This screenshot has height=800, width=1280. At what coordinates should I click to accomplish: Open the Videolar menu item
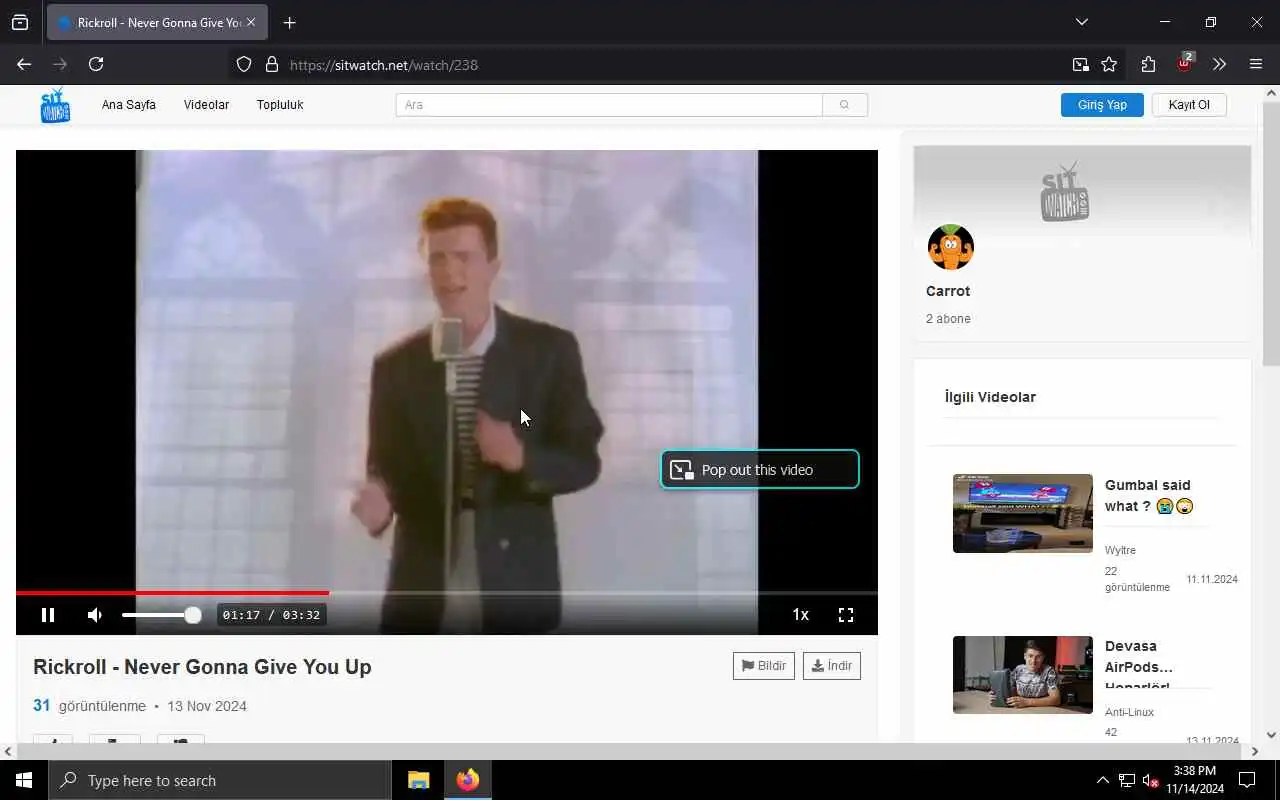coord(206,105)
